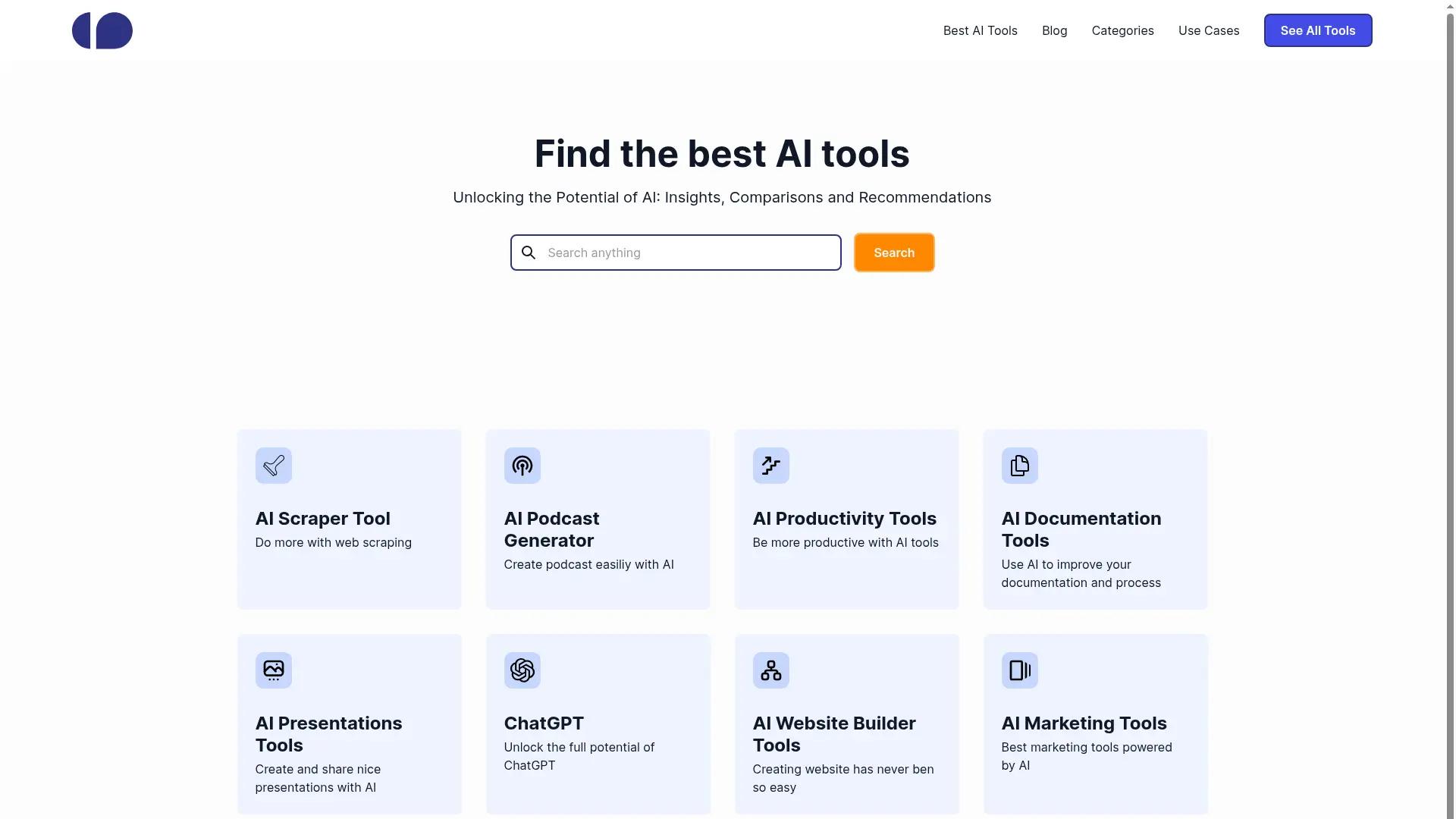The image size is (1456, 819).
Task: Click the AI Website Builder sitemap icon
Action: coord(771,670)
